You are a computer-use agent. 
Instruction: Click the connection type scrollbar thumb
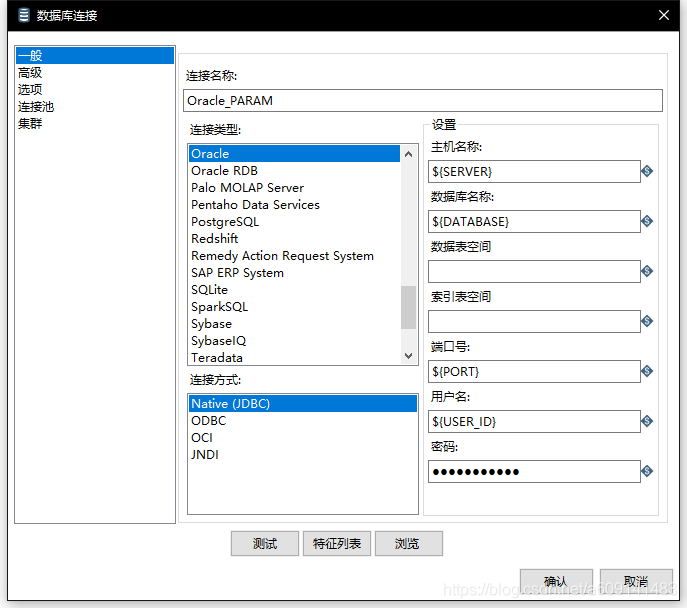click(x=408, y=307)
